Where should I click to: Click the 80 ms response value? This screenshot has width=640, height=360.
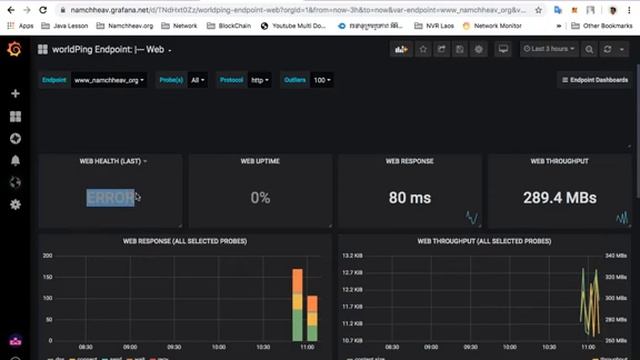pyautogui.click(x=409, y=198)
